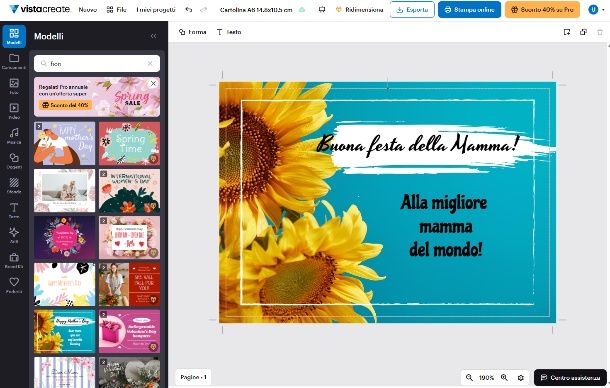Screen dimensions: 610x388
Task: Select the lavender striped floral template
Action: (64, 372)
